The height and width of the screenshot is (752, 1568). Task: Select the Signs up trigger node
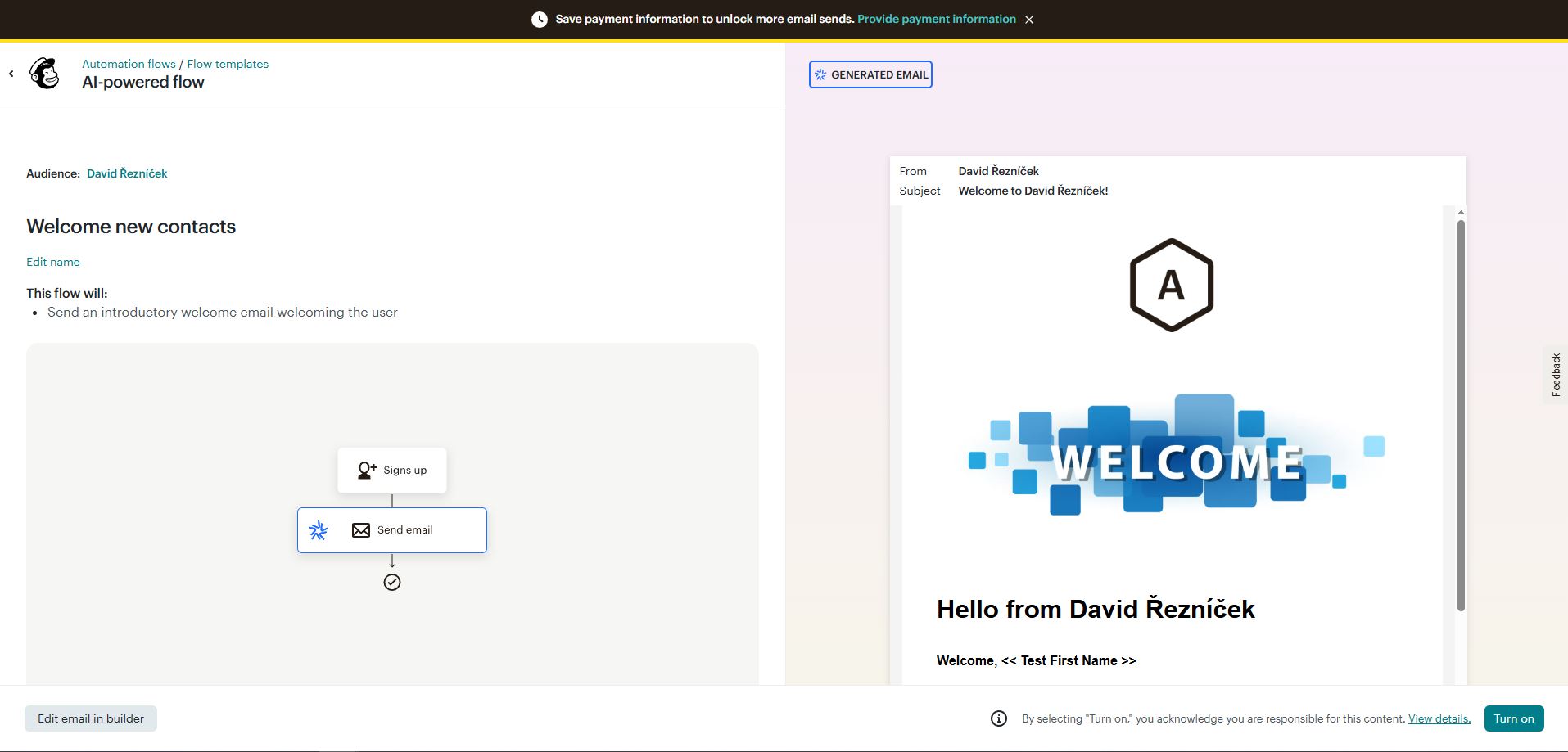coord(392,471)
